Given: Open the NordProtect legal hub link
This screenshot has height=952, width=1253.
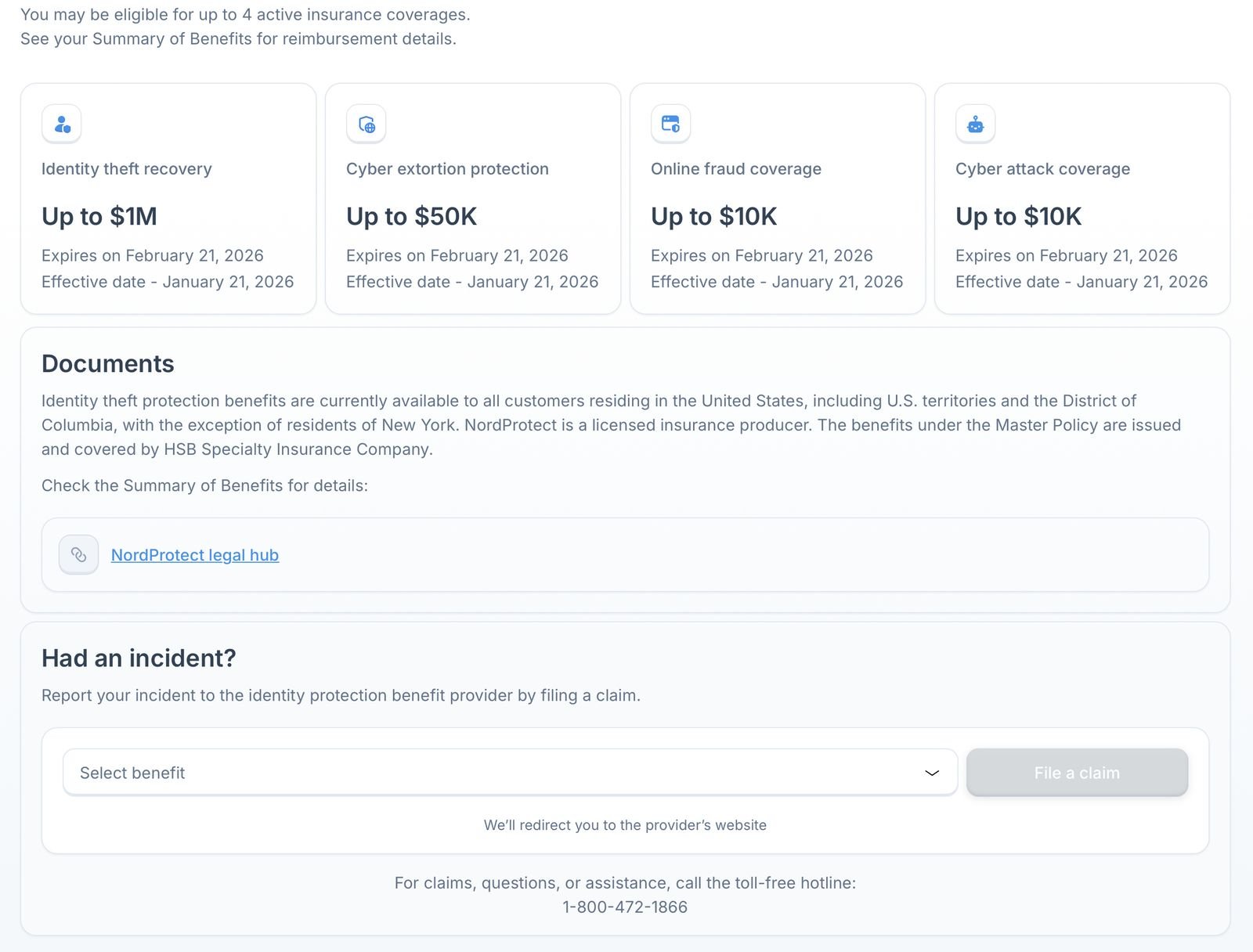Looking at the screenshot, I should click(x=195, y=555).
